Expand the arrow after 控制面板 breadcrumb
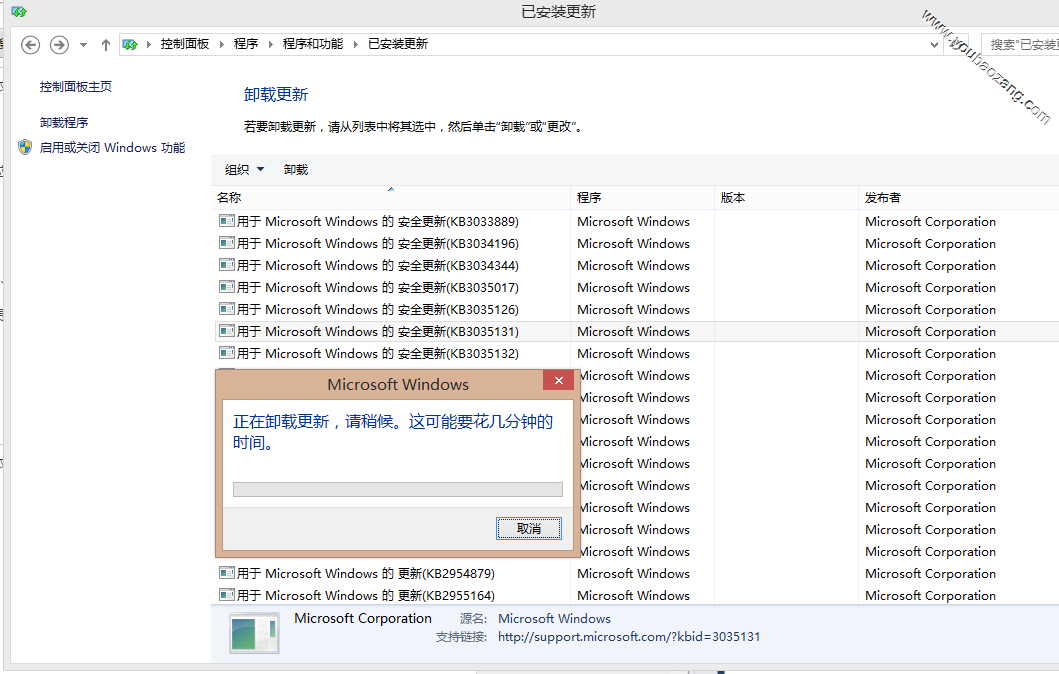The image size is (1059, 674). tap(221, 45)
